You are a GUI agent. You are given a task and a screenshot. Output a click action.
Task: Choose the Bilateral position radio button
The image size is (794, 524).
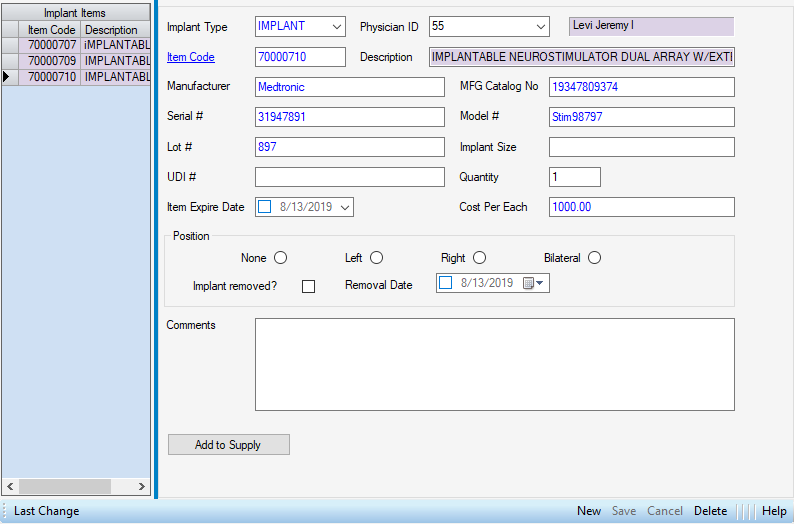pyautogui.click(x=594, y=258)
